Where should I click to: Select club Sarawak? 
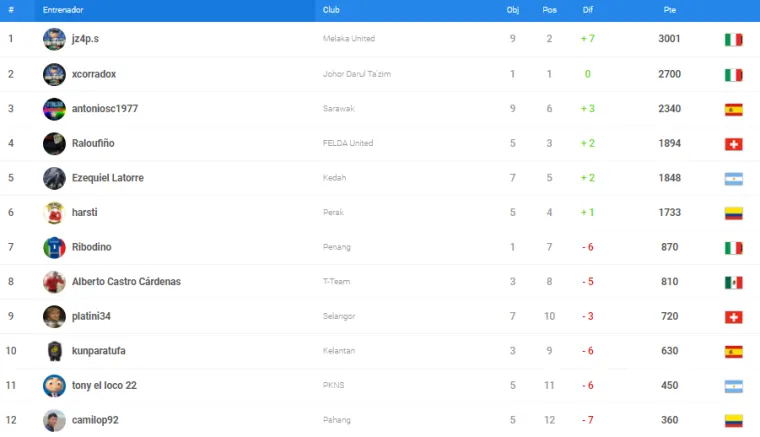tap(339, 109)
